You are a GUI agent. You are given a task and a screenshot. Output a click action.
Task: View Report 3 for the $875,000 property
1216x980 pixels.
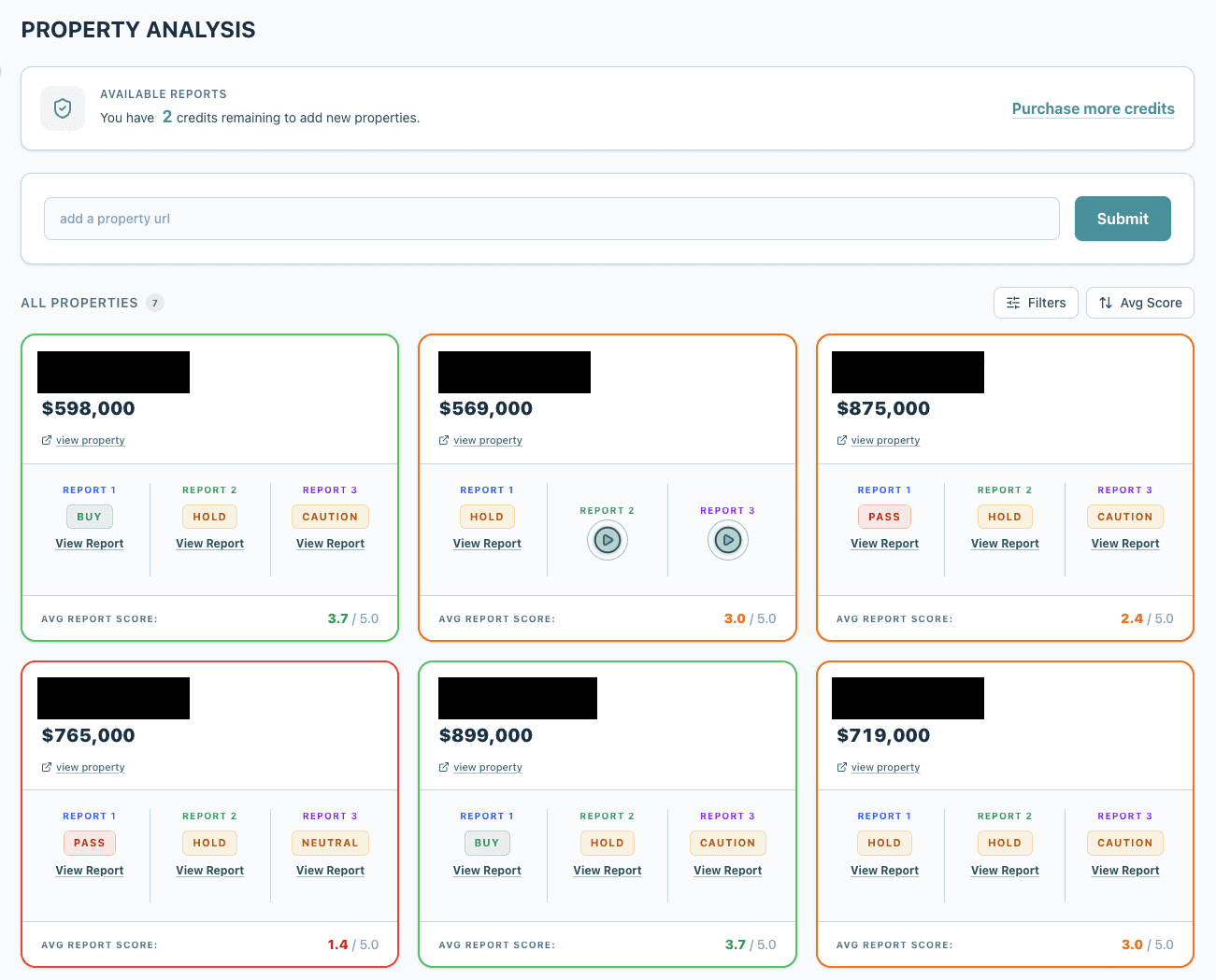coord(1125,544)
